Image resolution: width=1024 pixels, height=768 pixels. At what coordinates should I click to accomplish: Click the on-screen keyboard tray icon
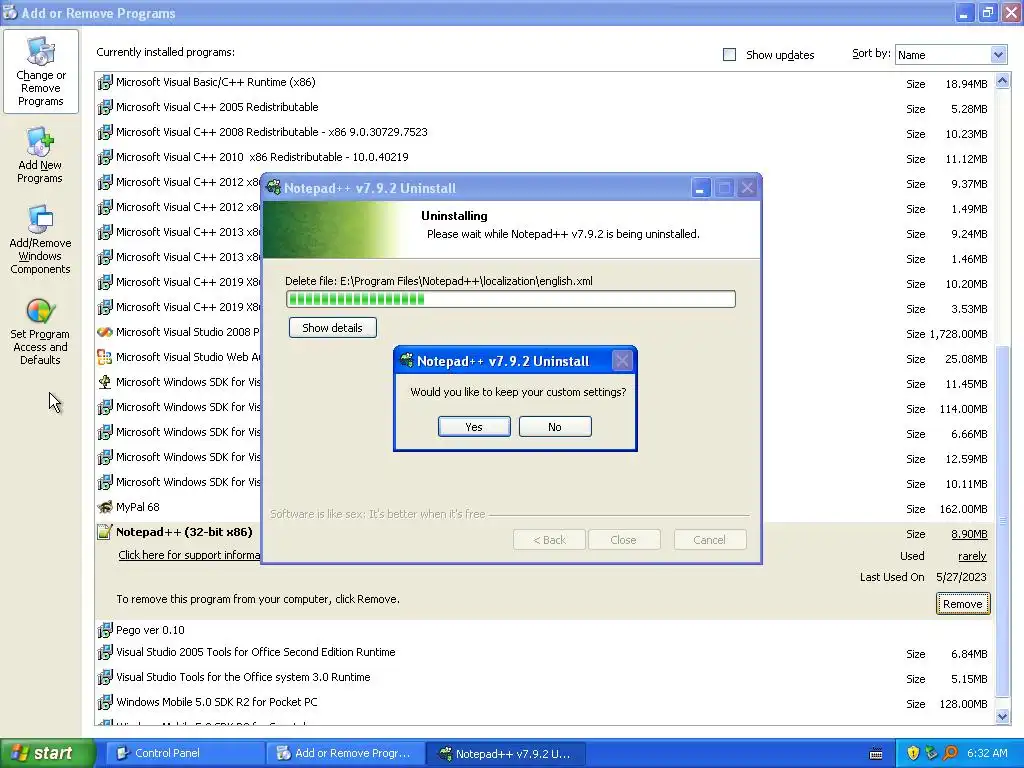876,754
